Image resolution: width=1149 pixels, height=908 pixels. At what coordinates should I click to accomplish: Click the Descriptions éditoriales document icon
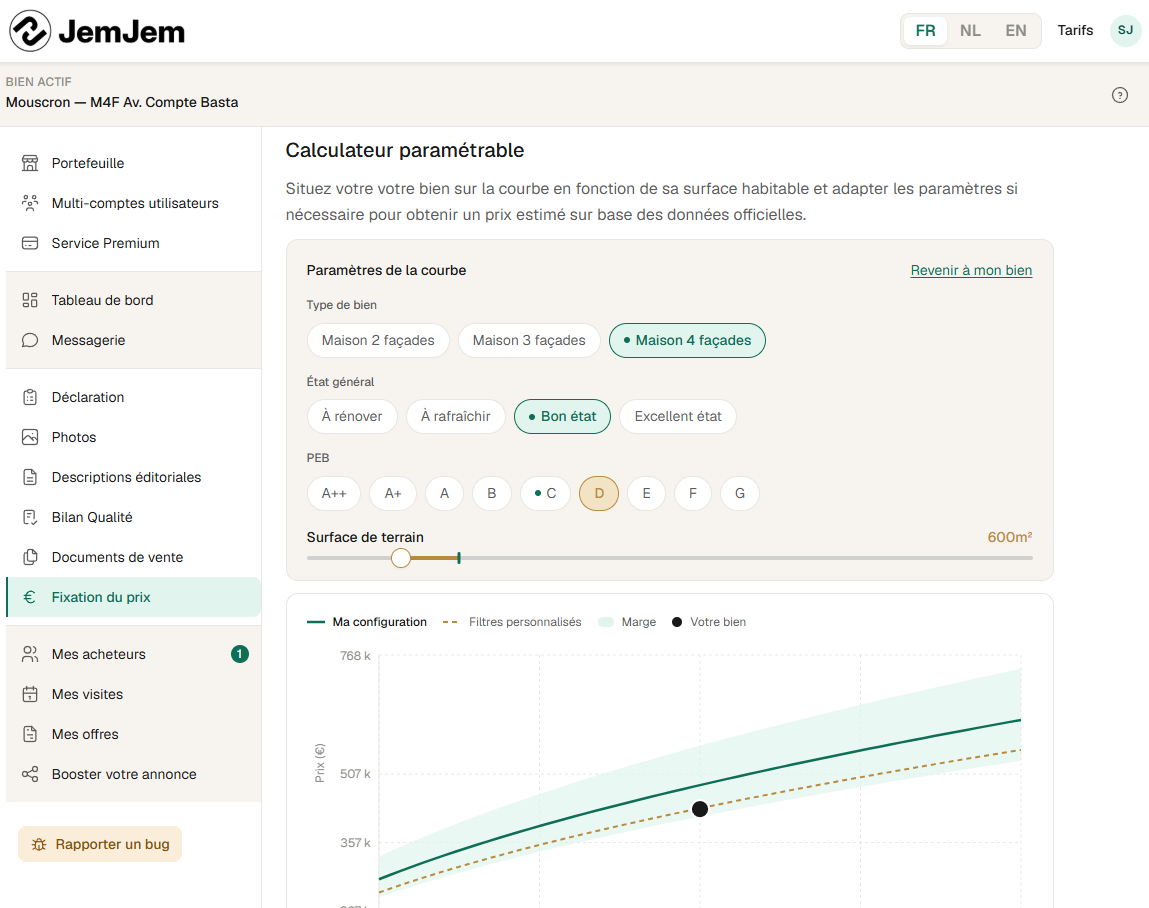[30, 477]
